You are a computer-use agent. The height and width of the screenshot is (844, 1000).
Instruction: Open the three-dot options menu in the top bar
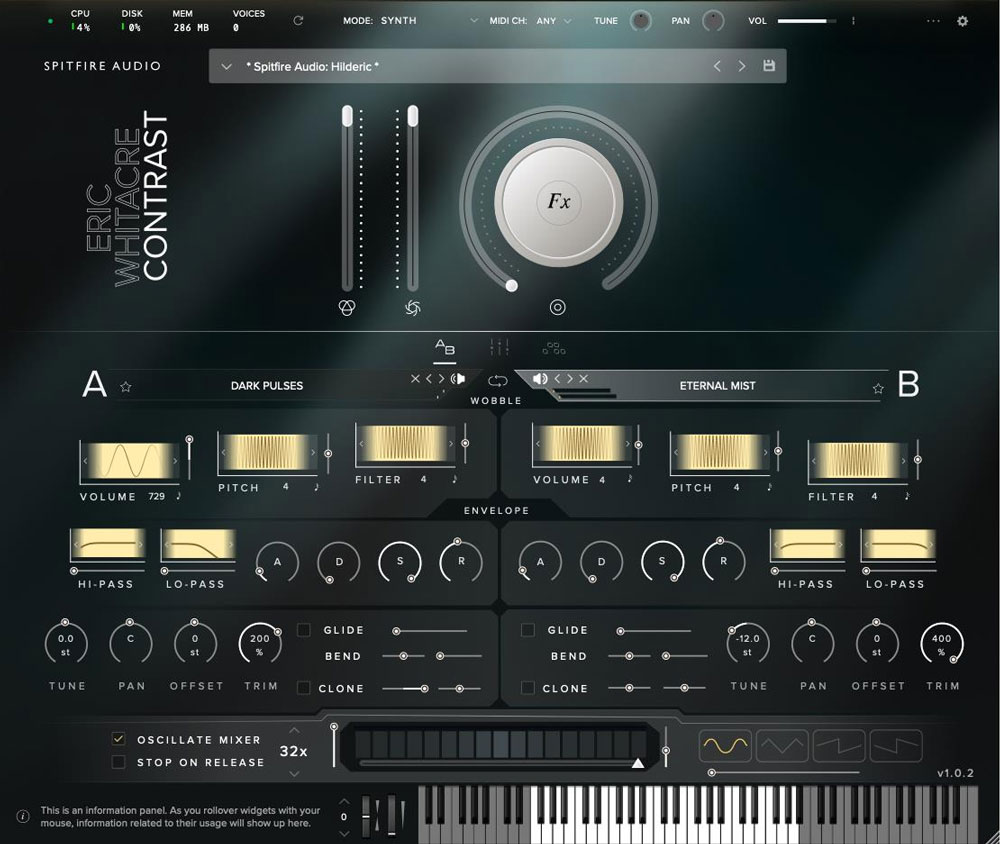tap(933, 21)
